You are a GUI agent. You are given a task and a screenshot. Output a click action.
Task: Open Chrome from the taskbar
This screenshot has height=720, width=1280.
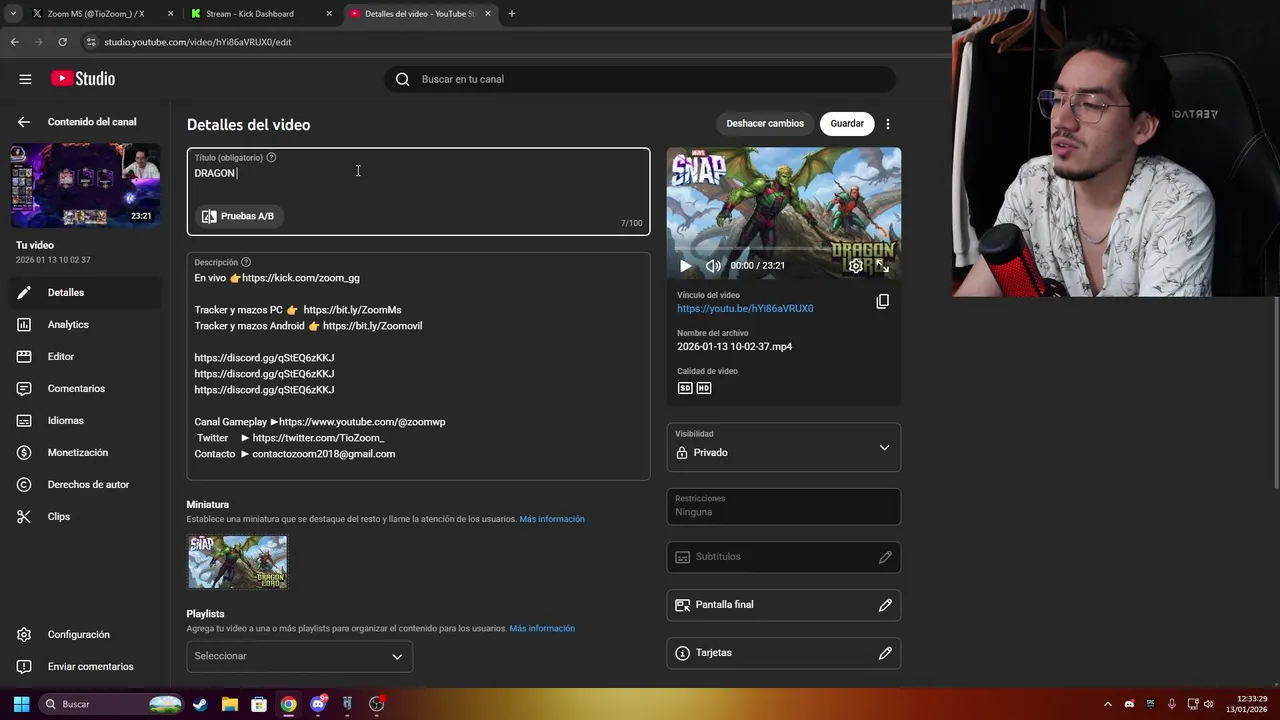[x=288, y=704]
